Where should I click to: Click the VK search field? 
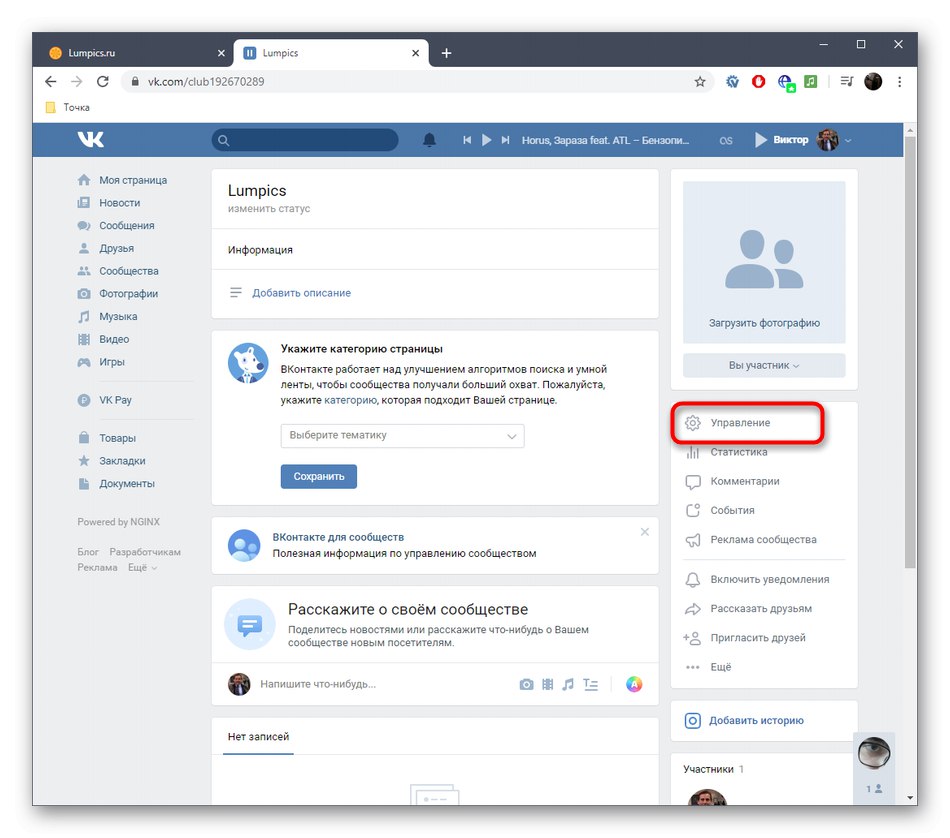pos(305,140)
